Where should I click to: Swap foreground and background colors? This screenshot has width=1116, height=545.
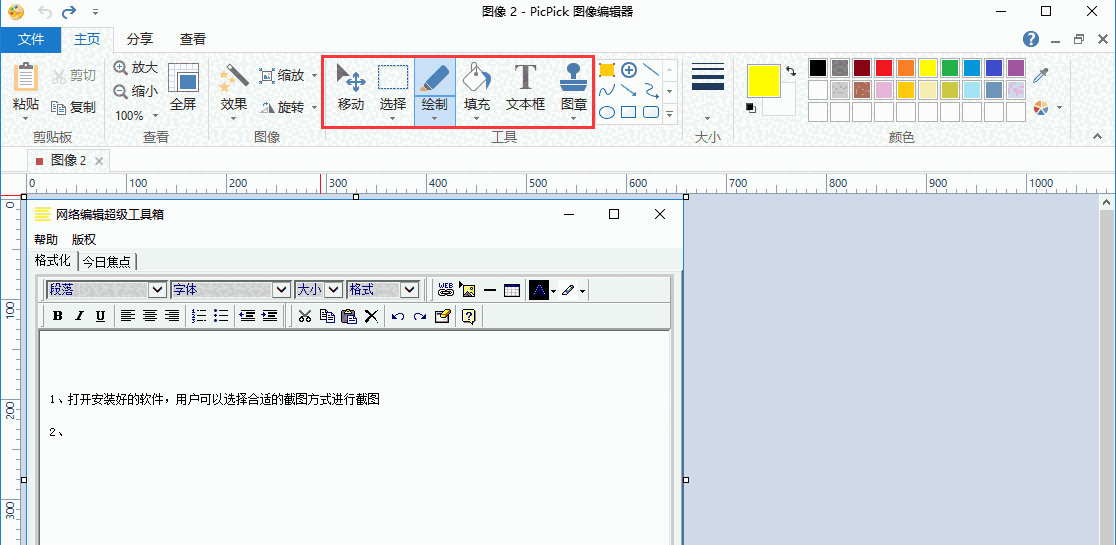click(791, 70)
